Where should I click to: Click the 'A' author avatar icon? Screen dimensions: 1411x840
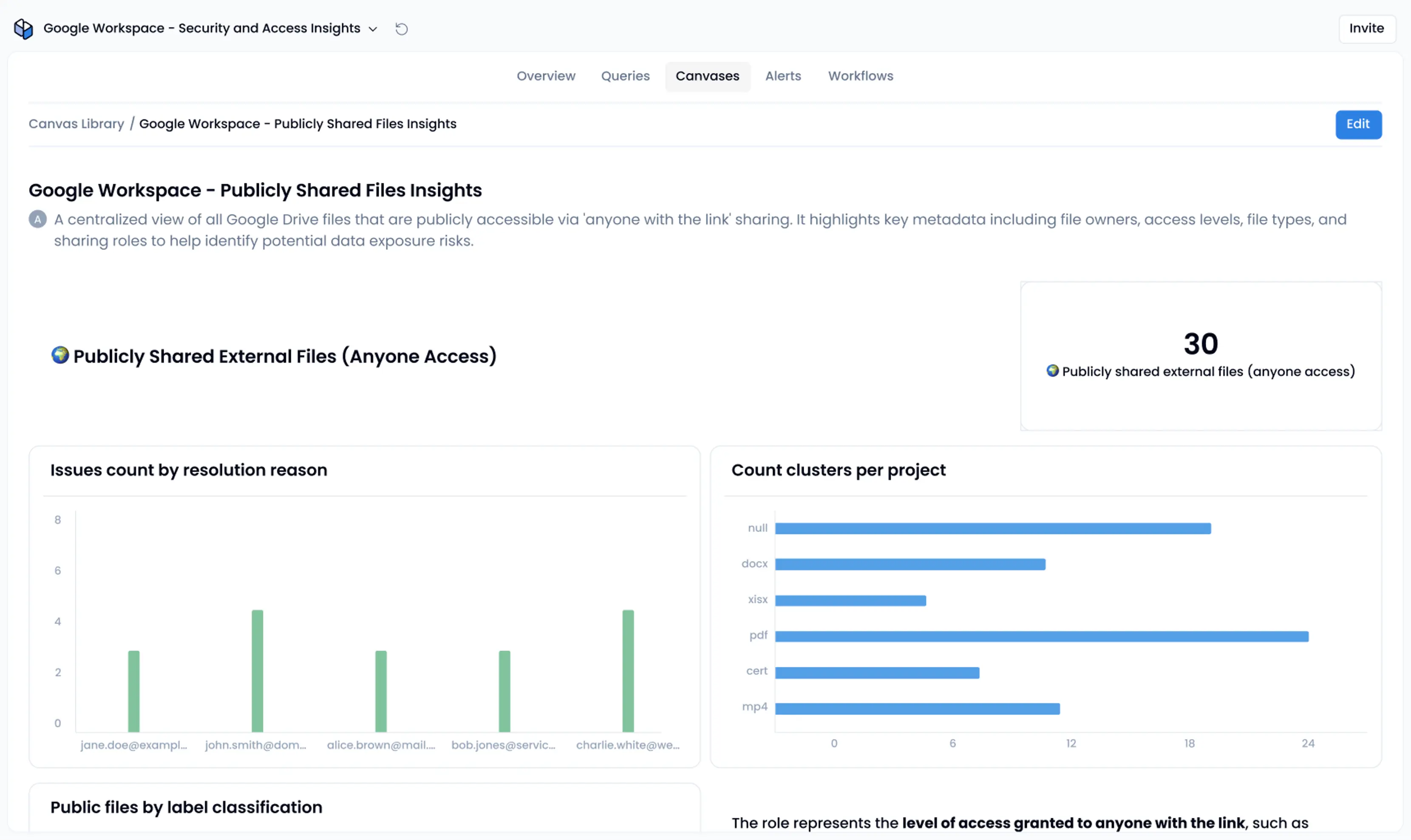tap(38, 219)
